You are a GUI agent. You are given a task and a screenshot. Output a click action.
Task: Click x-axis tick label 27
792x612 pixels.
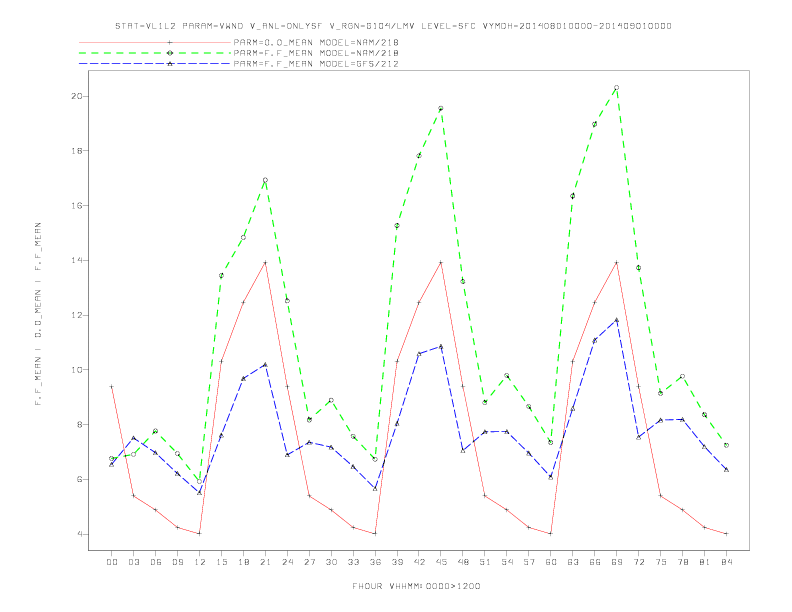point(309,562)
